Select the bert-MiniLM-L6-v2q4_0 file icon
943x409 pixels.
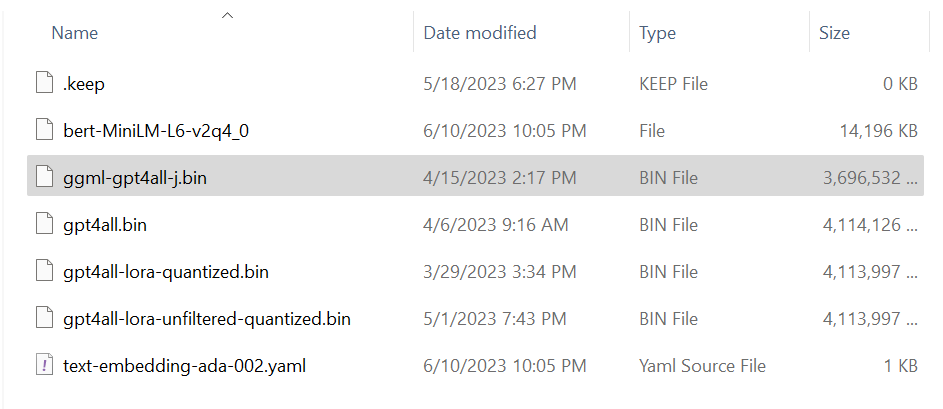tap(43, 131)
